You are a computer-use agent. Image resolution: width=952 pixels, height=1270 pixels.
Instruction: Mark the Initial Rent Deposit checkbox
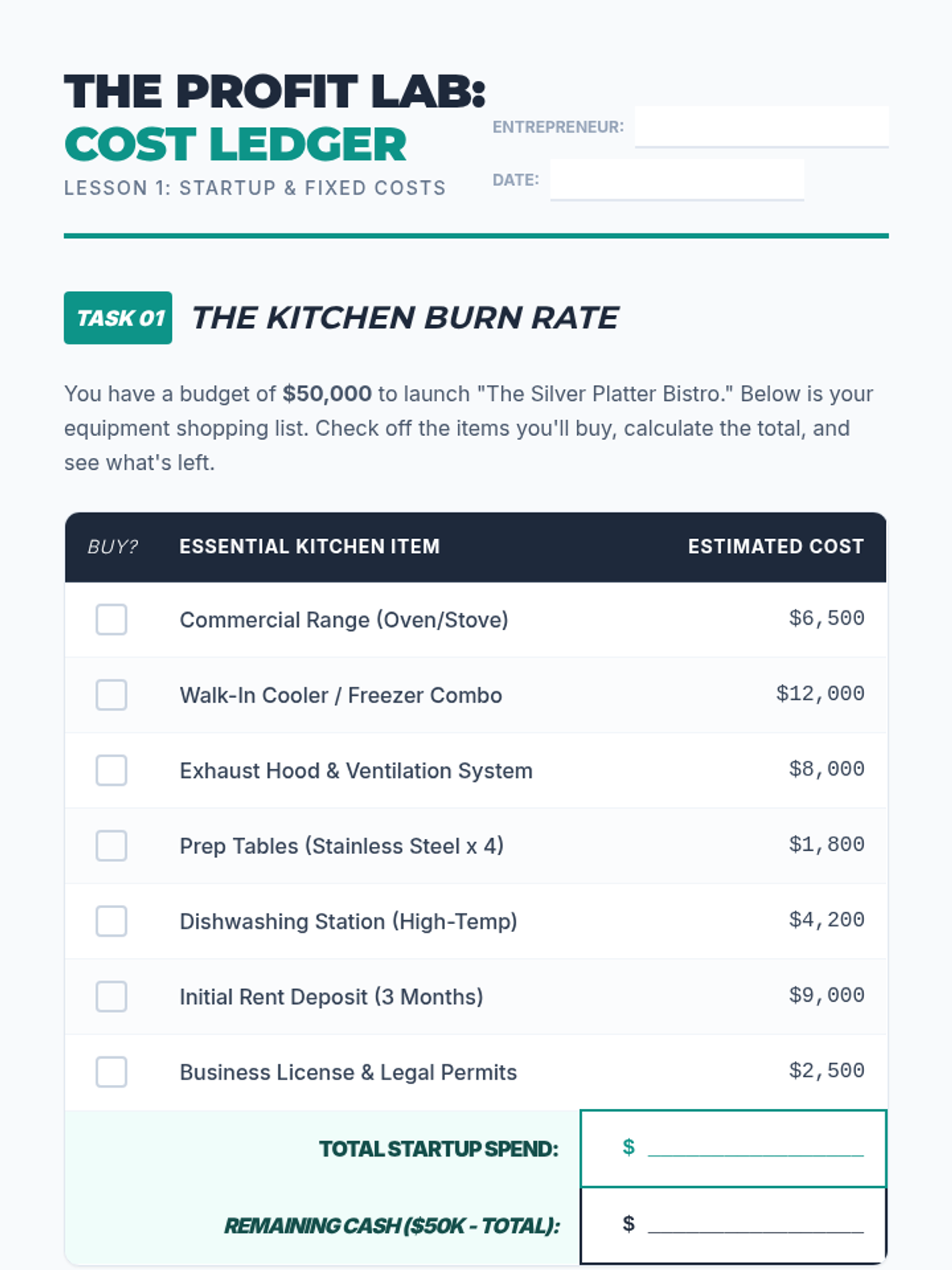[111, 996]
